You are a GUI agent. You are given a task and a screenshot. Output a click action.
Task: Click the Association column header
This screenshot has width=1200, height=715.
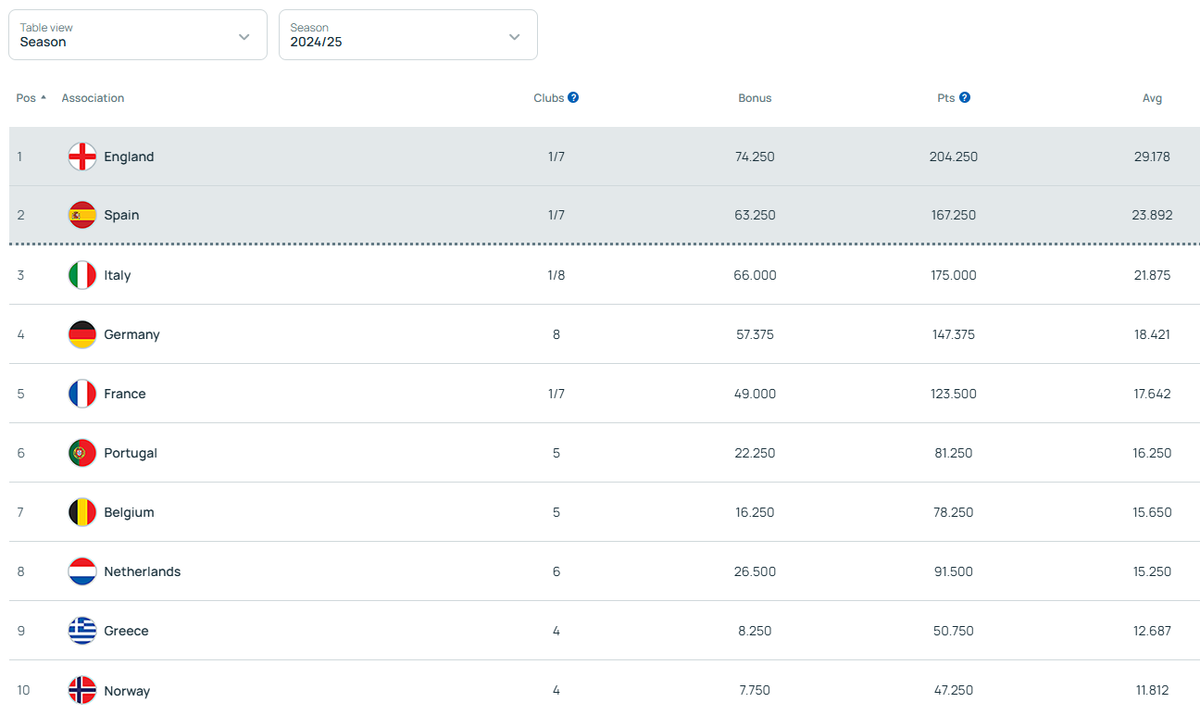(93, 98)
